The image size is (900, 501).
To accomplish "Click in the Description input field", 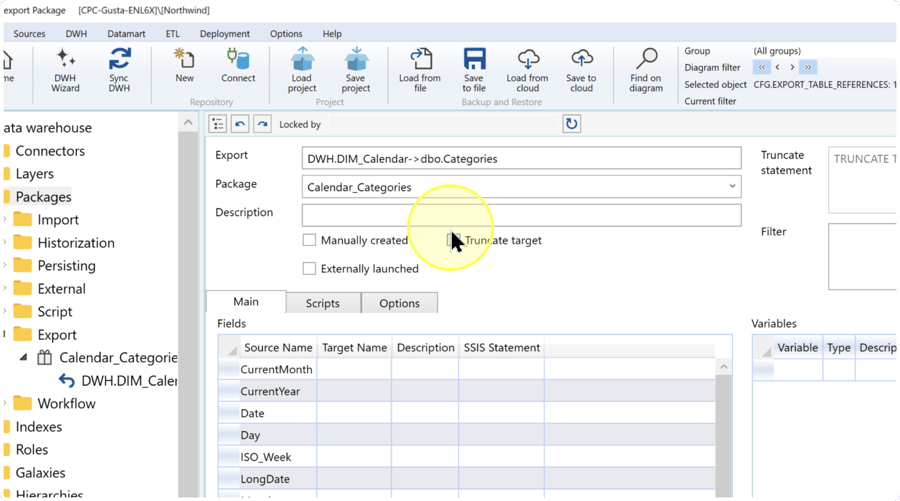I will click(521, 215).
